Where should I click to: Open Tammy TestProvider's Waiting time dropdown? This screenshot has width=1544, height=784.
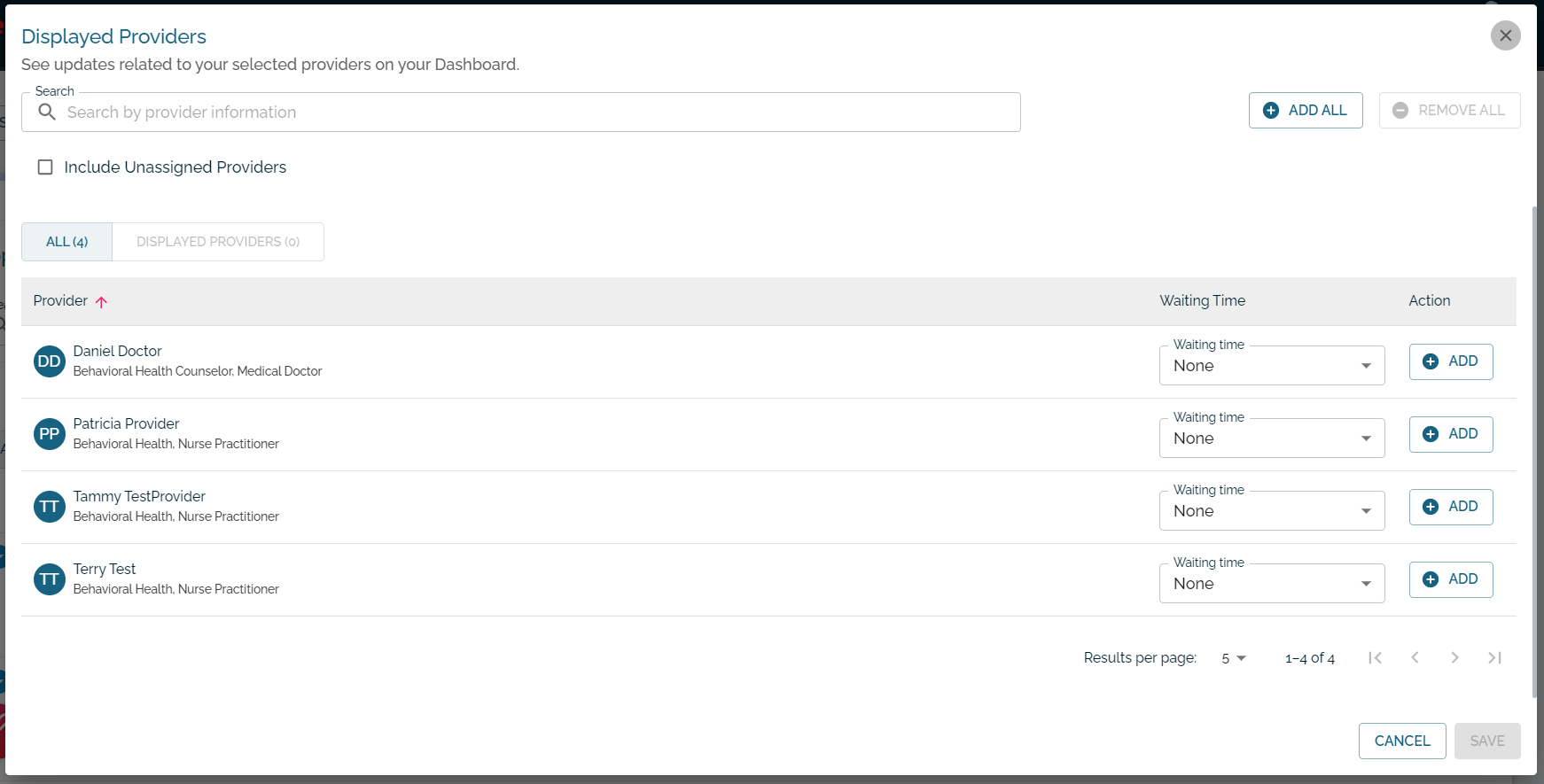(1272, 510)
